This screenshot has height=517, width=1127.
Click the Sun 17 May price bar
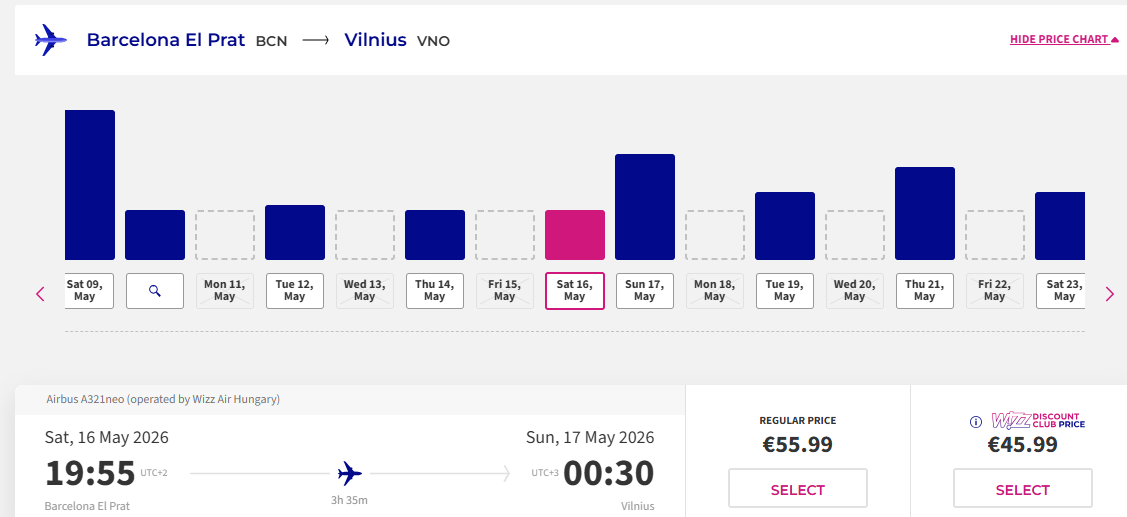point(644,207)
